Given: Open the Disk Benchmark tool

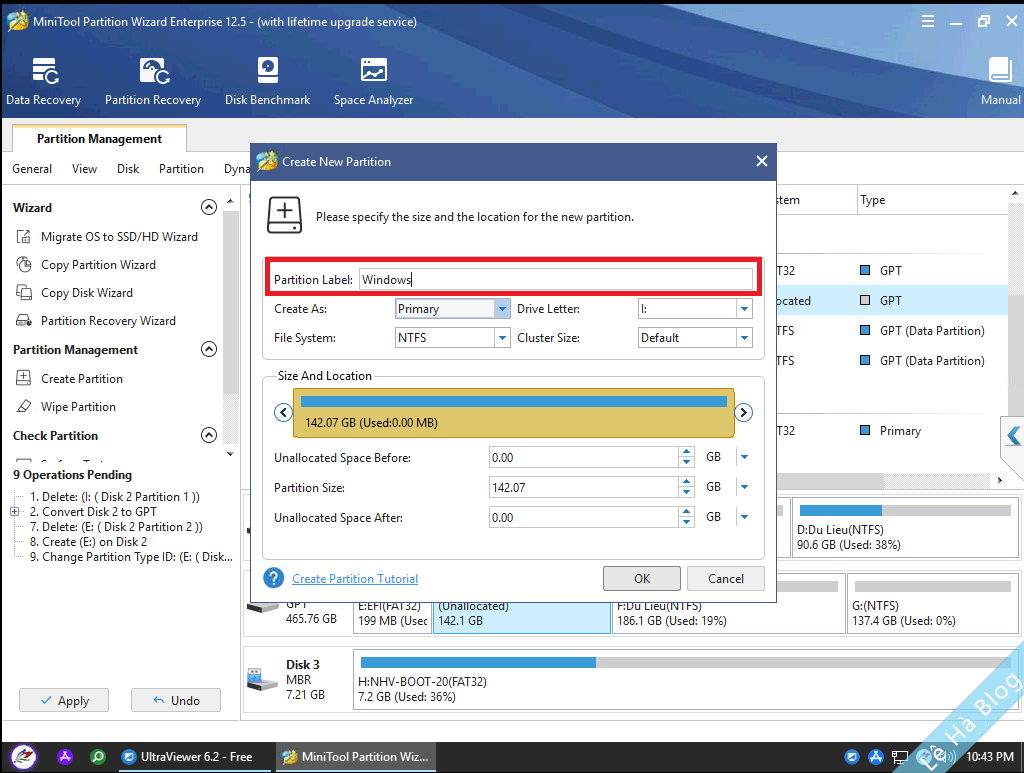Looking at the screenshot, I should click(x=268, y=81).
